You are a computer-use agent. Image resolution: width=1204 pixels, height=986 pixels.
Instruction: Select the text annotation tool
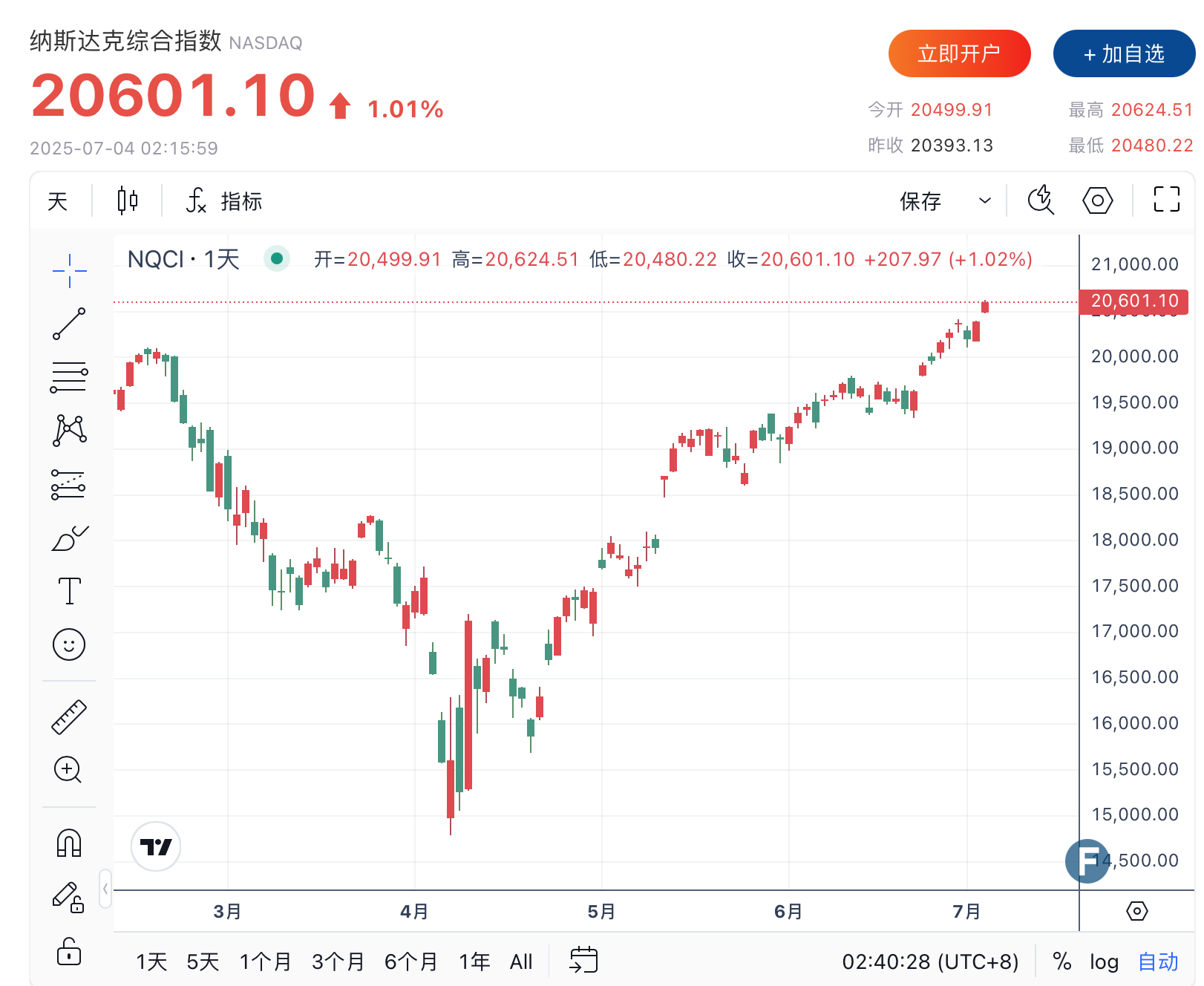pyautogui.click(x=69, y=591)
